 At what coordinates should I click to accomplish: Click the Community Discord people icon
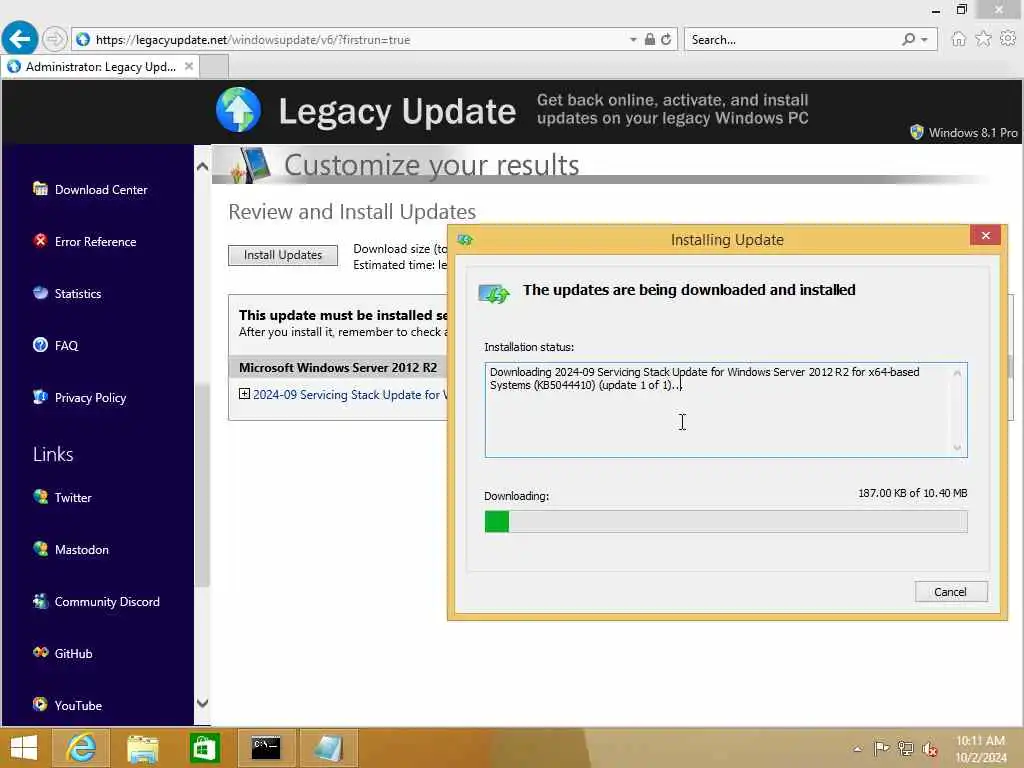pyautogui.click(x=40, y=601)
